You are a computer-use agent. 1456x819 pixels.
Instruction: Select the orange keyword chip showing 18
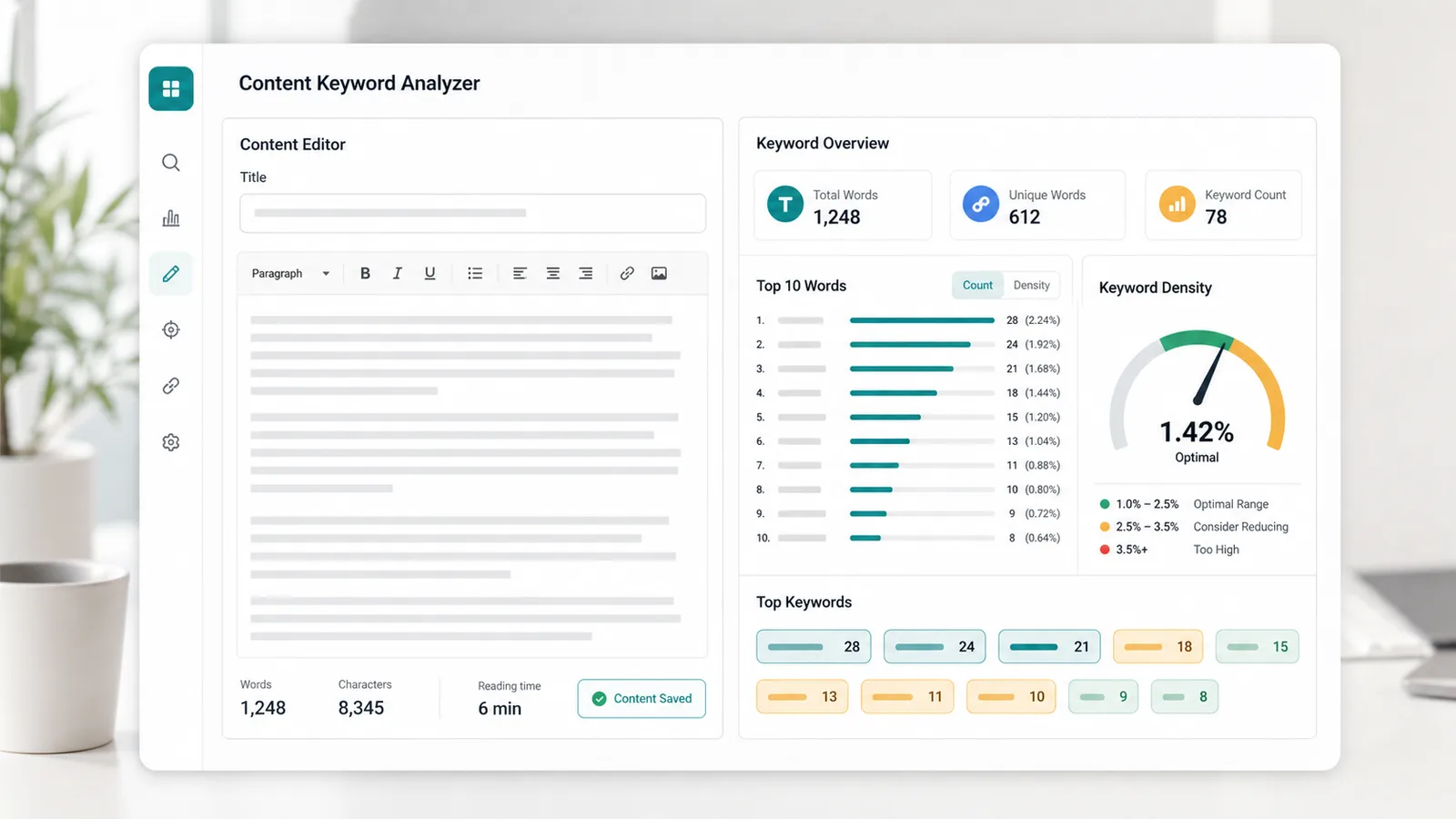[1158, 647]
